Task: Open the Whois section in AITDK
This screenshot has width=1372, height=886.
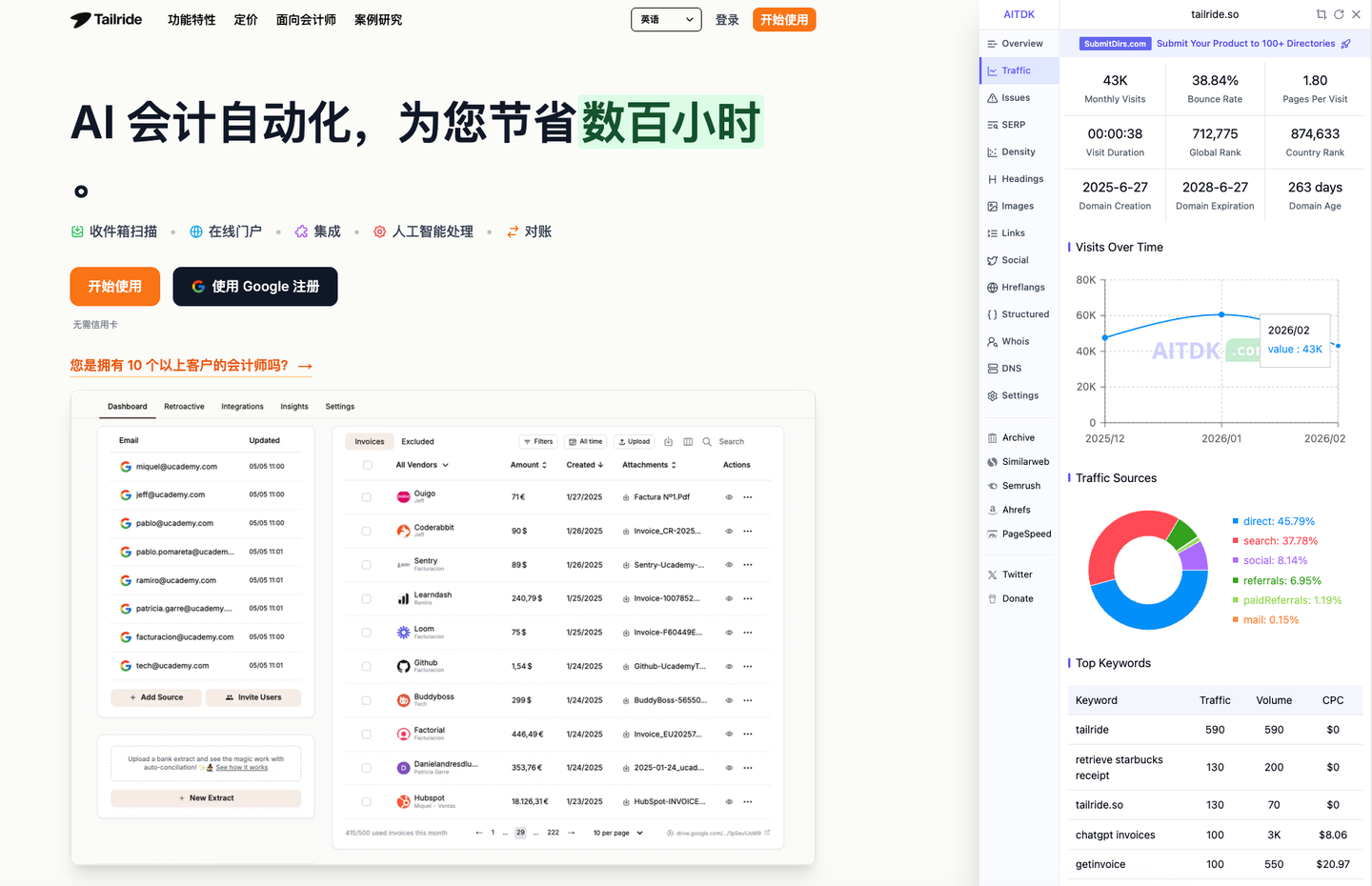Action: point(1019,341)
